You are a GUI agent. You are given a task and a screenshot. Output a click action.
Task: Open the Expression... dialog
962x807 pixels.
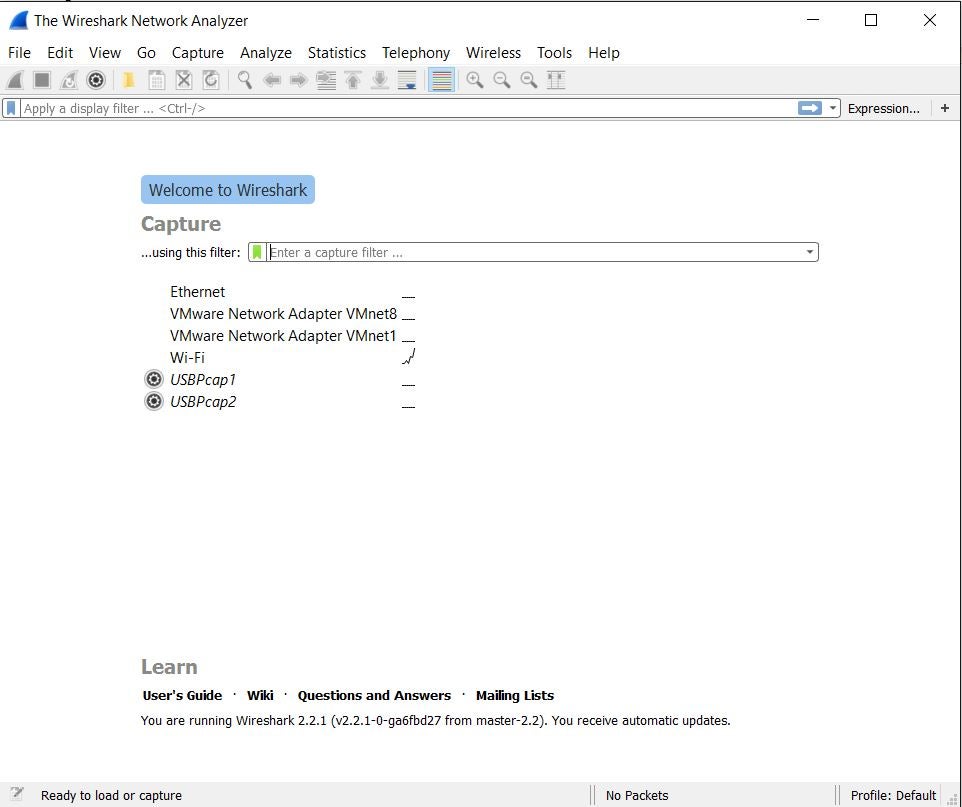pos(883,109)
